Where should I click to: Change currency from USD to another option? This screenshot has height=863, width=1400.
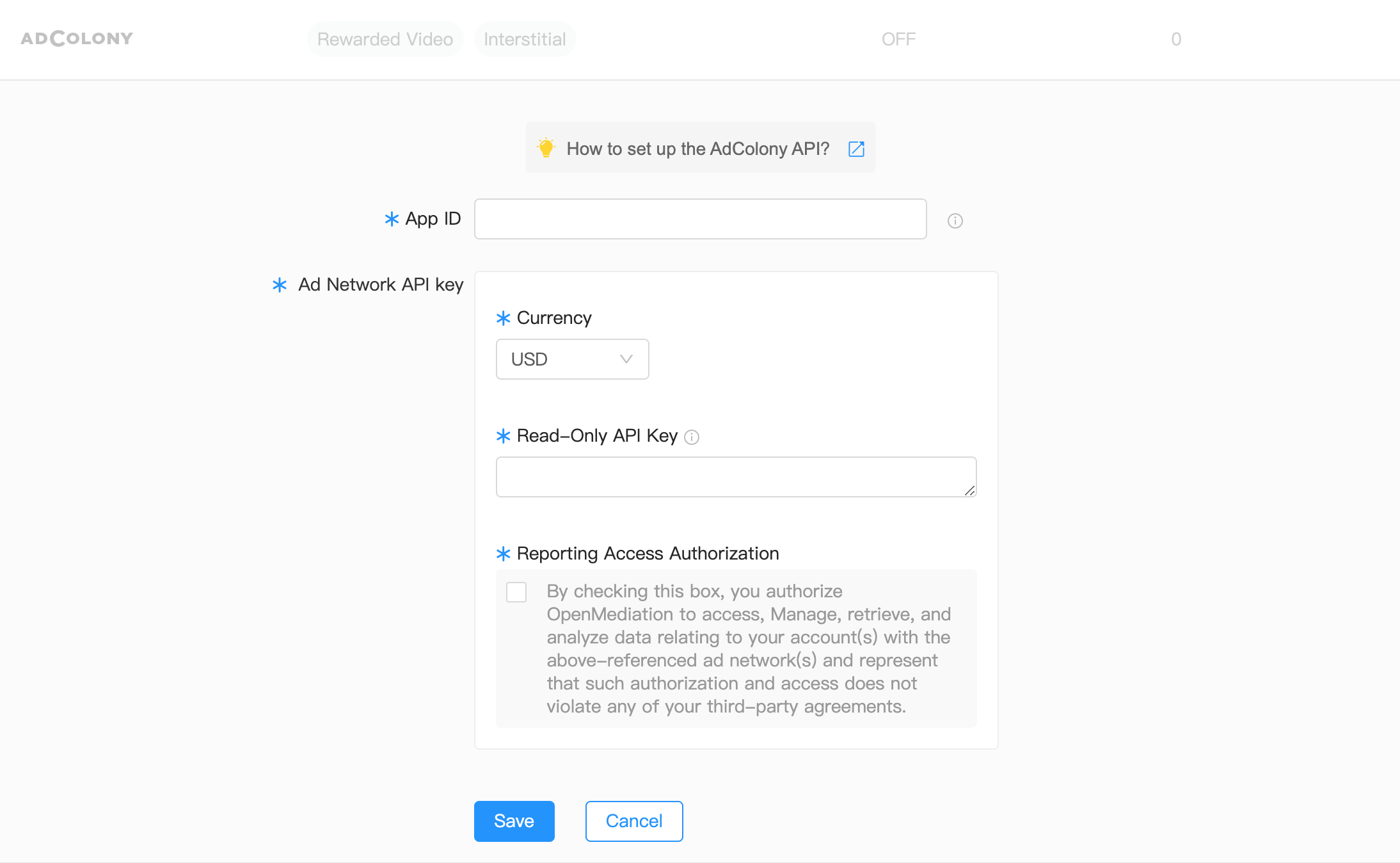pyautogui.click(x=572, y=359)
